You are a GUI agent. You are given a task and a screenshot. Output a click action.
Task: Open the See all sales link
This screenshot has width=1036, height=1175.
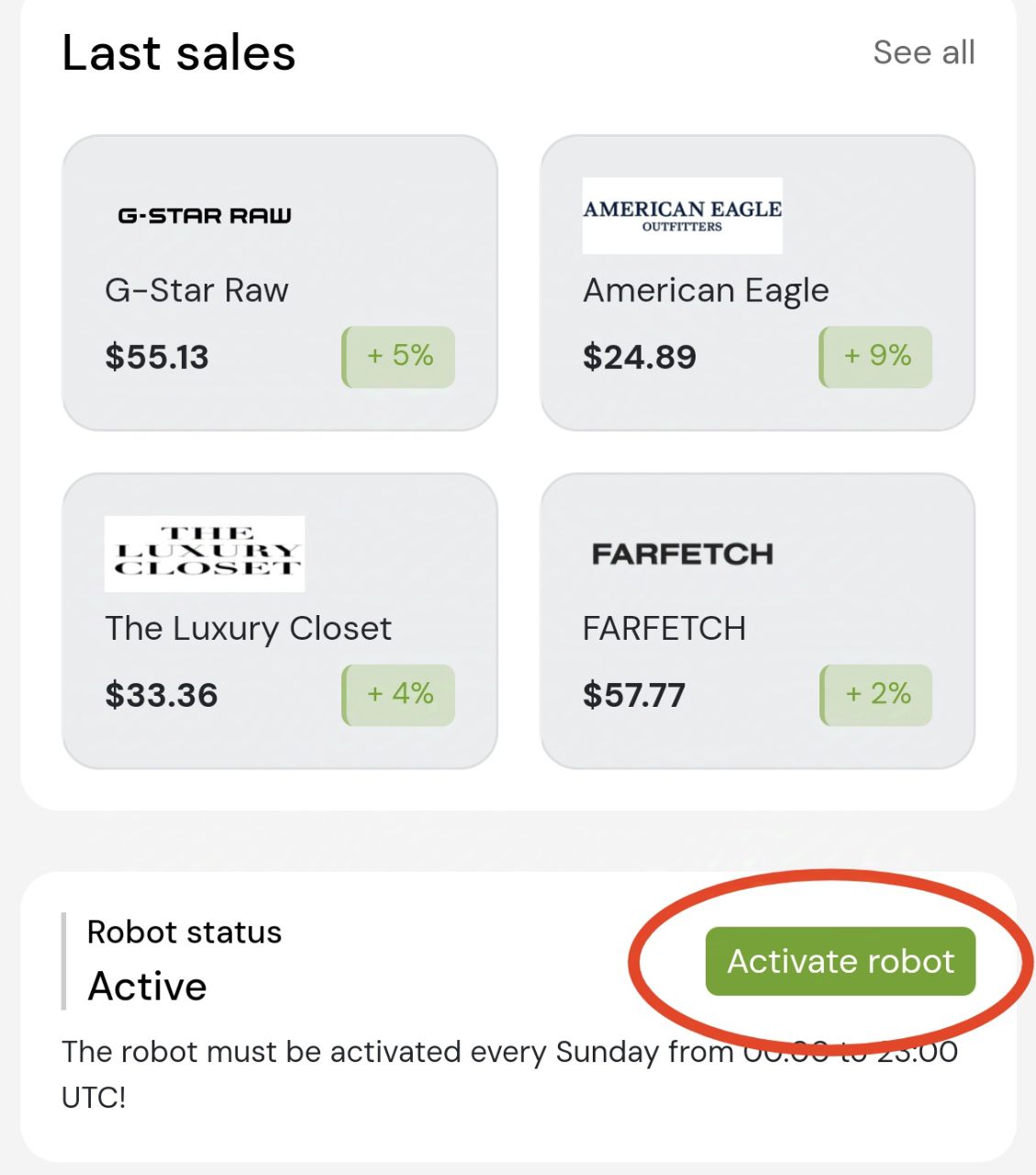pos(923,52)
